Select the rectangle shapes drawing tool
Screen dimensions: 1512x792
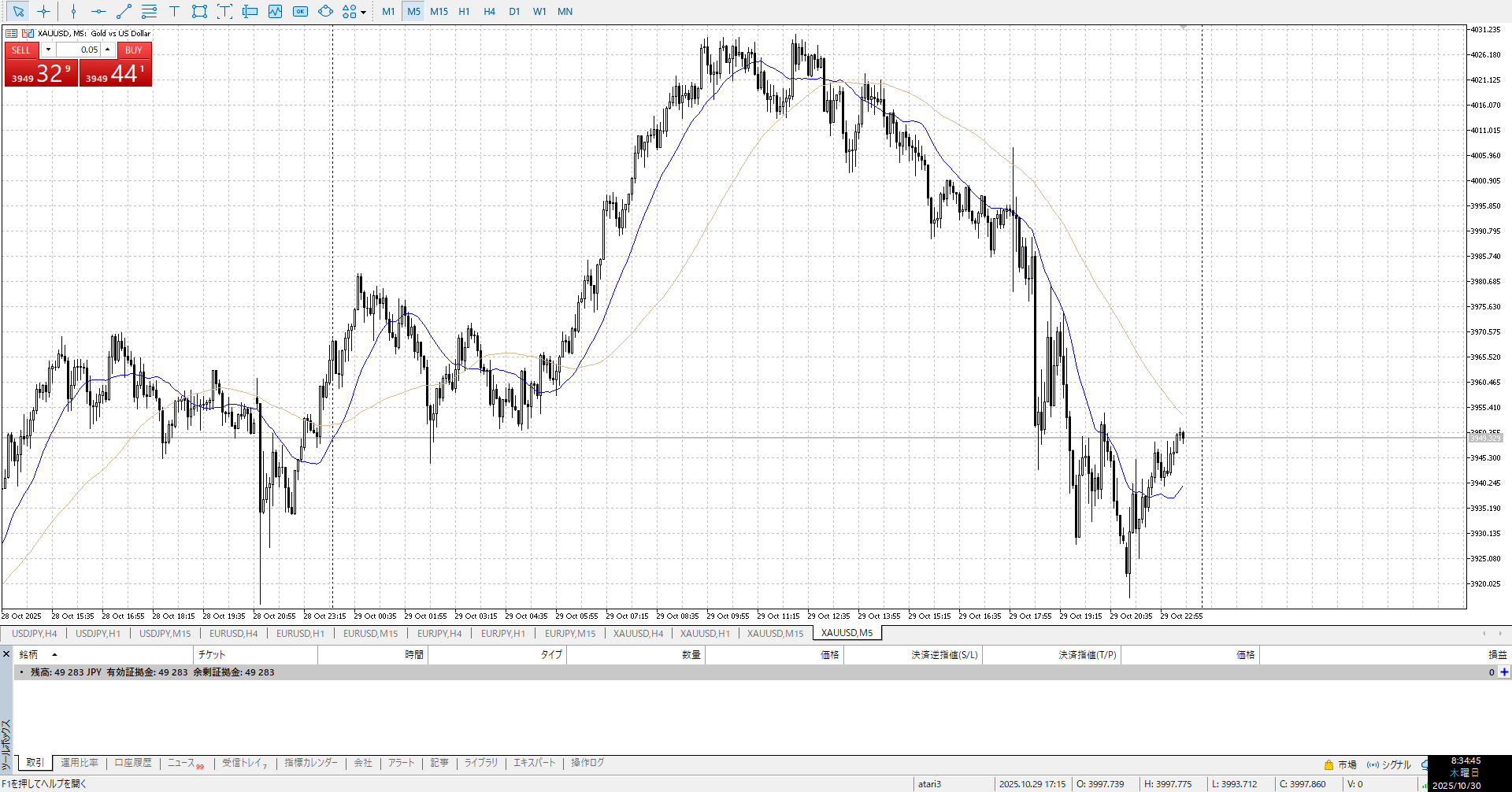click(x=199, y=11)
